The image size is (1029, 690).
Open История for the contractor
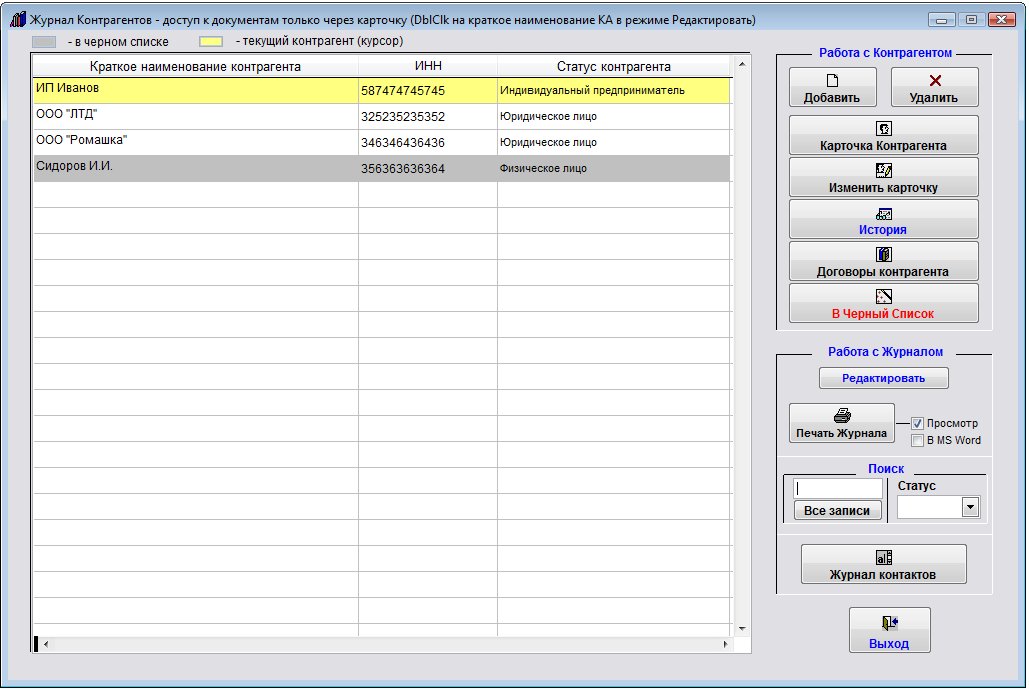[883, 220]
